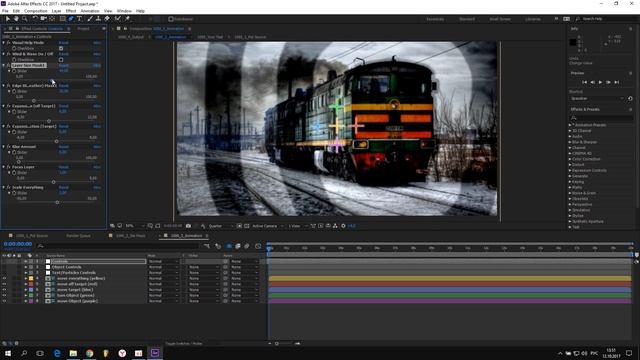
Task: Open the timeline graph editor icon
Action: (x=258, y=246)
